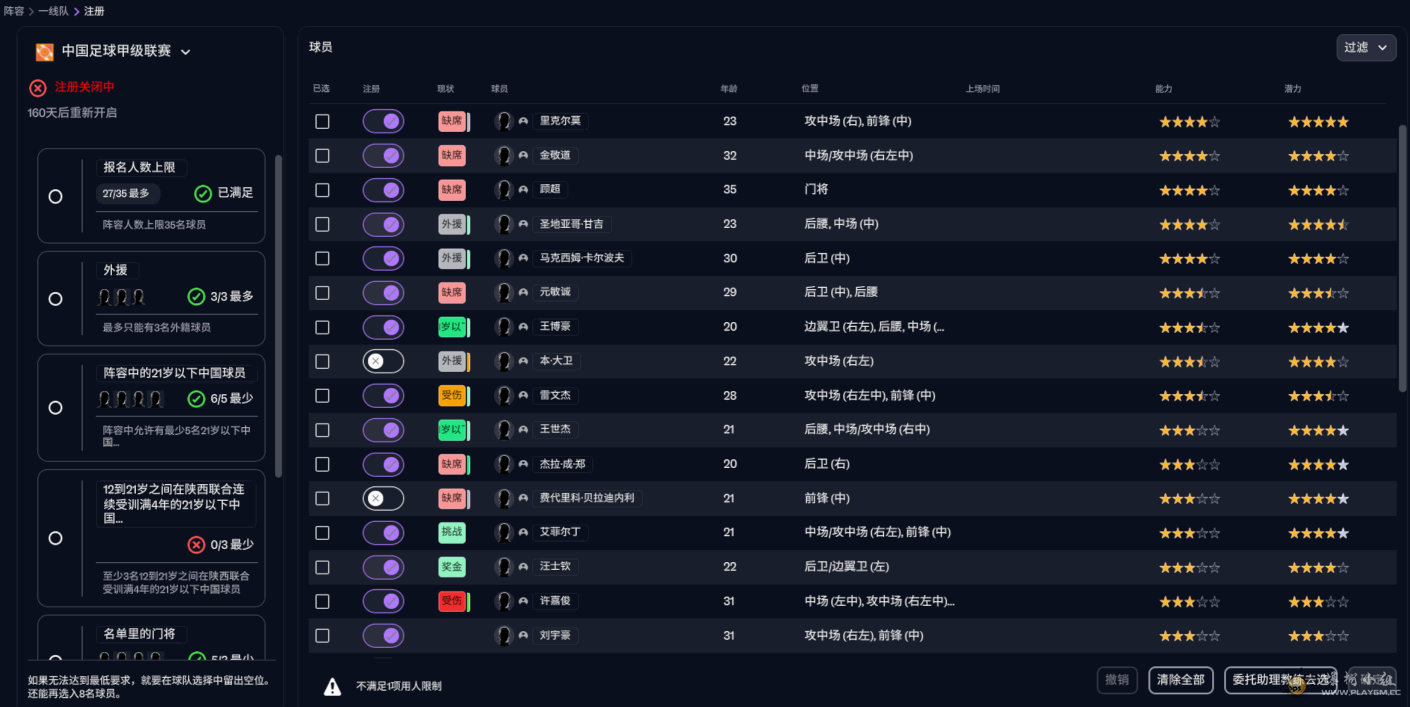The width and height of the screenshot is (1410, 707).
Task: Click the warning triangle icon at bottom
Action: [332, 686]
